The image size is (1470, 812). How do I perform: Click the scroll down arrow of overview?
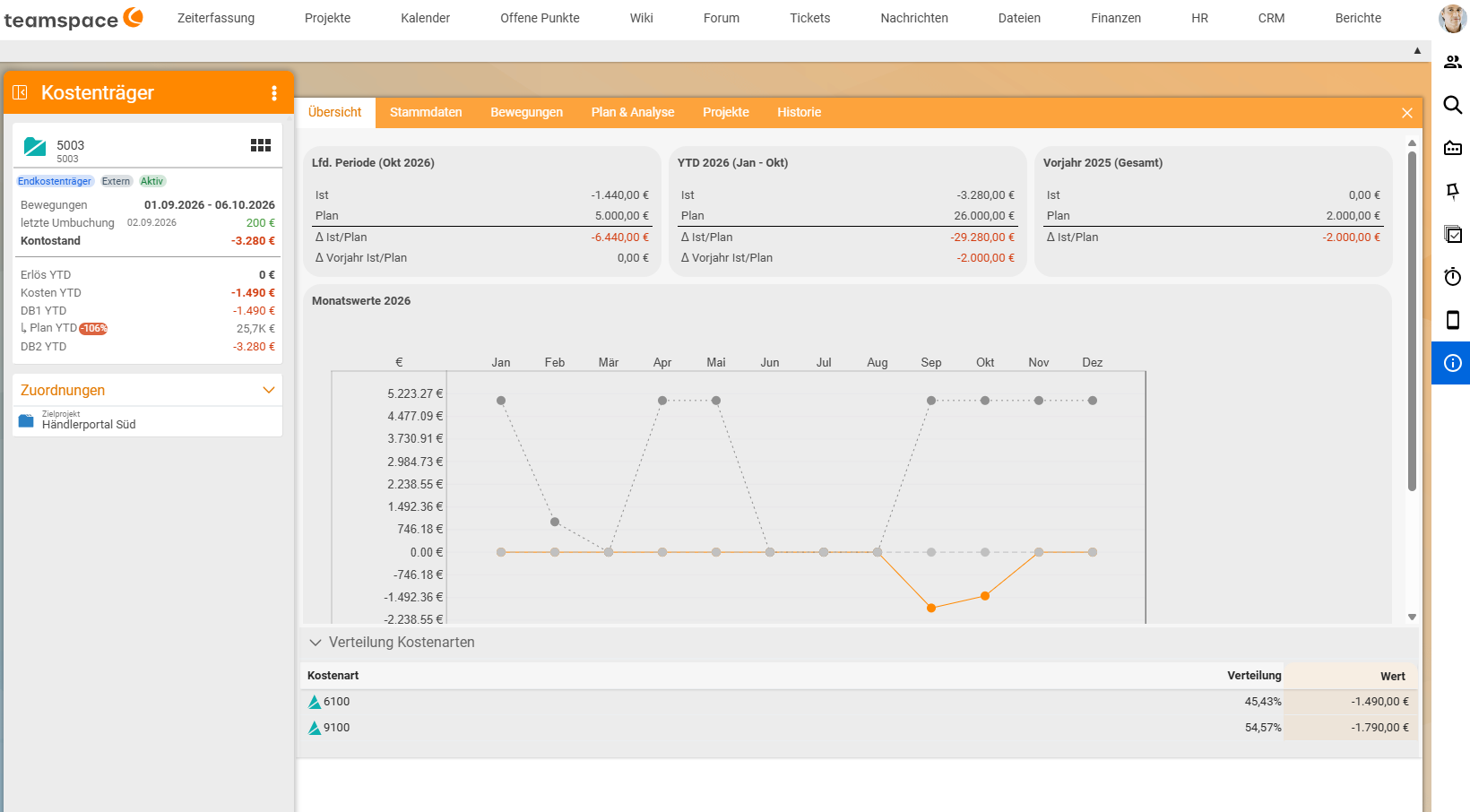click(1412, 617)
